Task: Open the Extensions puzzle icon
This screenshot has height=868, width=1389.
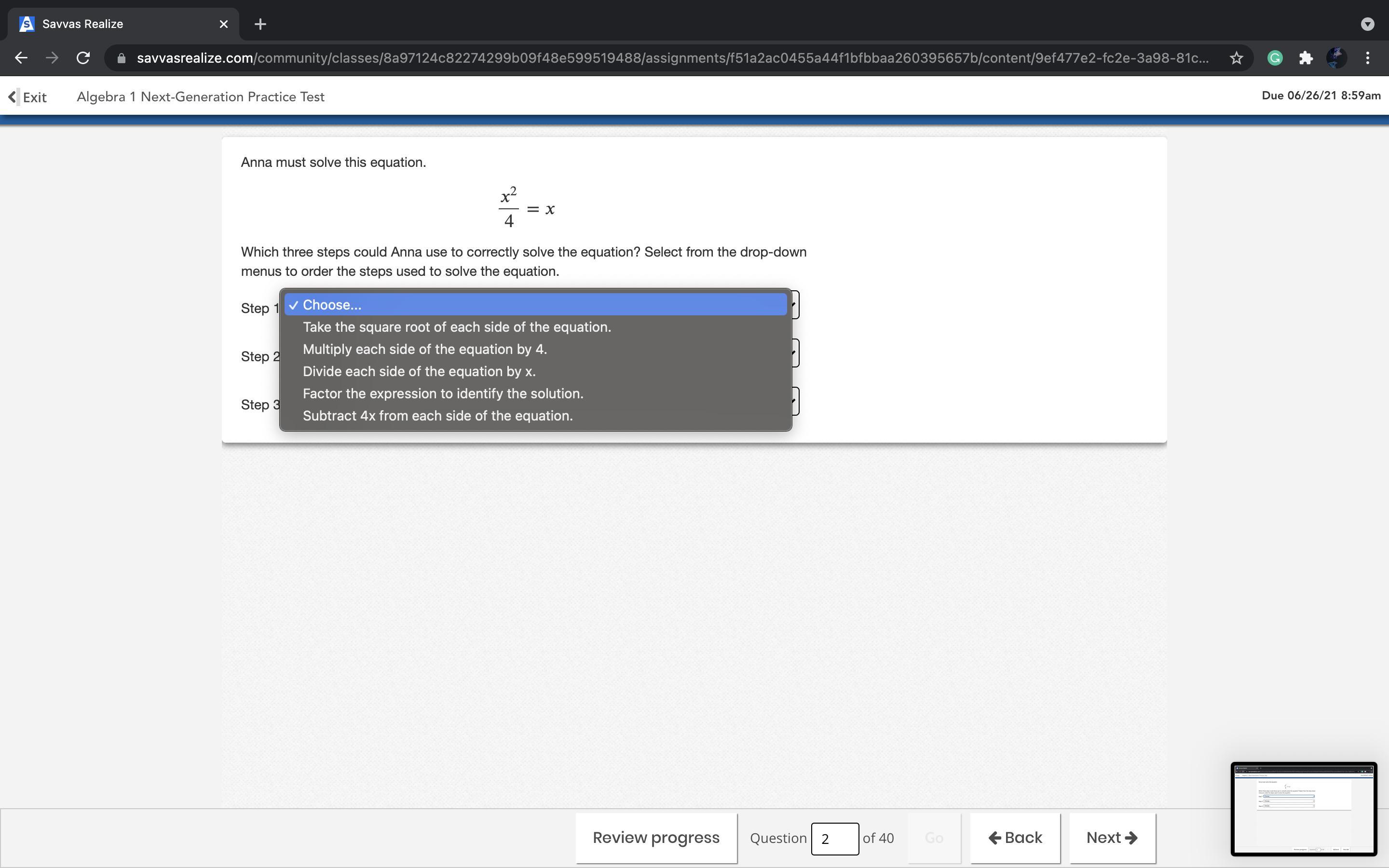Action: (1306, 58)
